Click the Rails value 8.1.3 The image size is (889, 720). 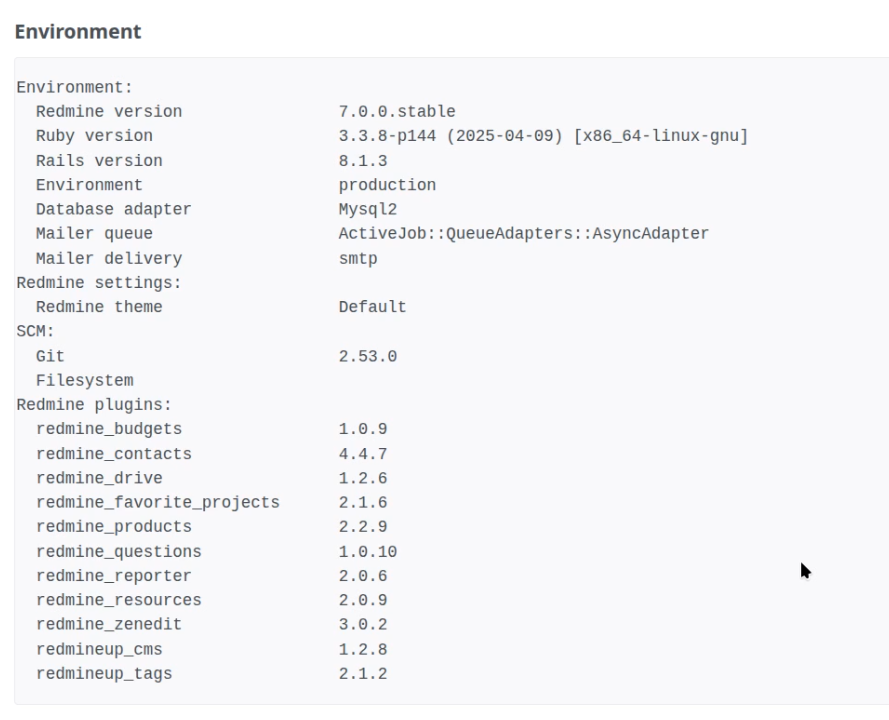coord(363,161)
